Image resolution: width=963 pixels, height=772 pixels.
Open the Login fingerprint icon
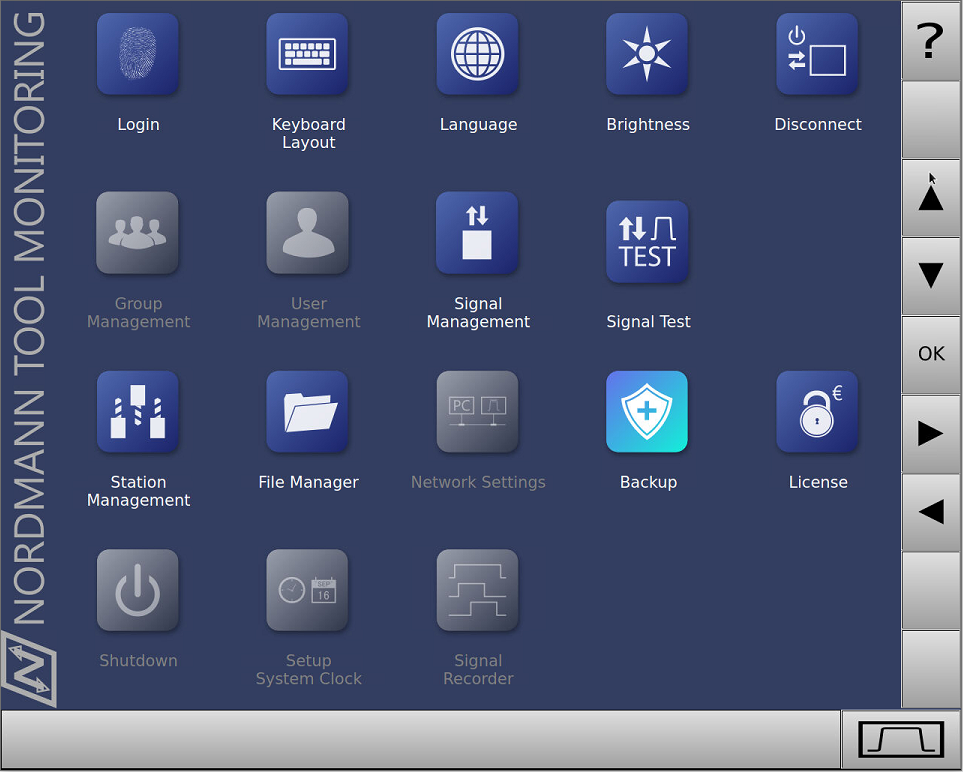[x=138, y=54]
